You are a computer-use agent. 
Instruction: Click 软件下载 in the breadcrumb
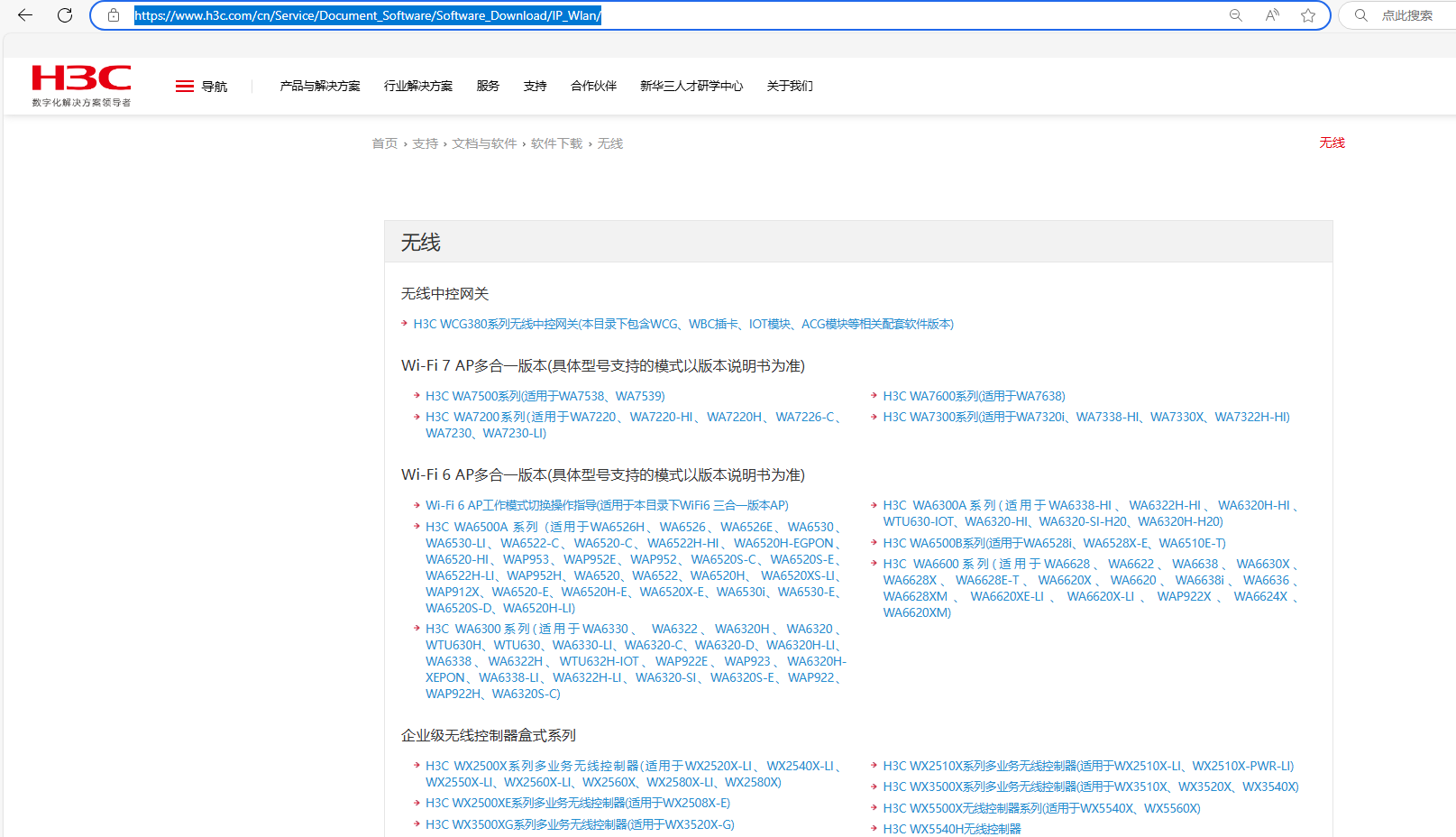click(557, 143)
